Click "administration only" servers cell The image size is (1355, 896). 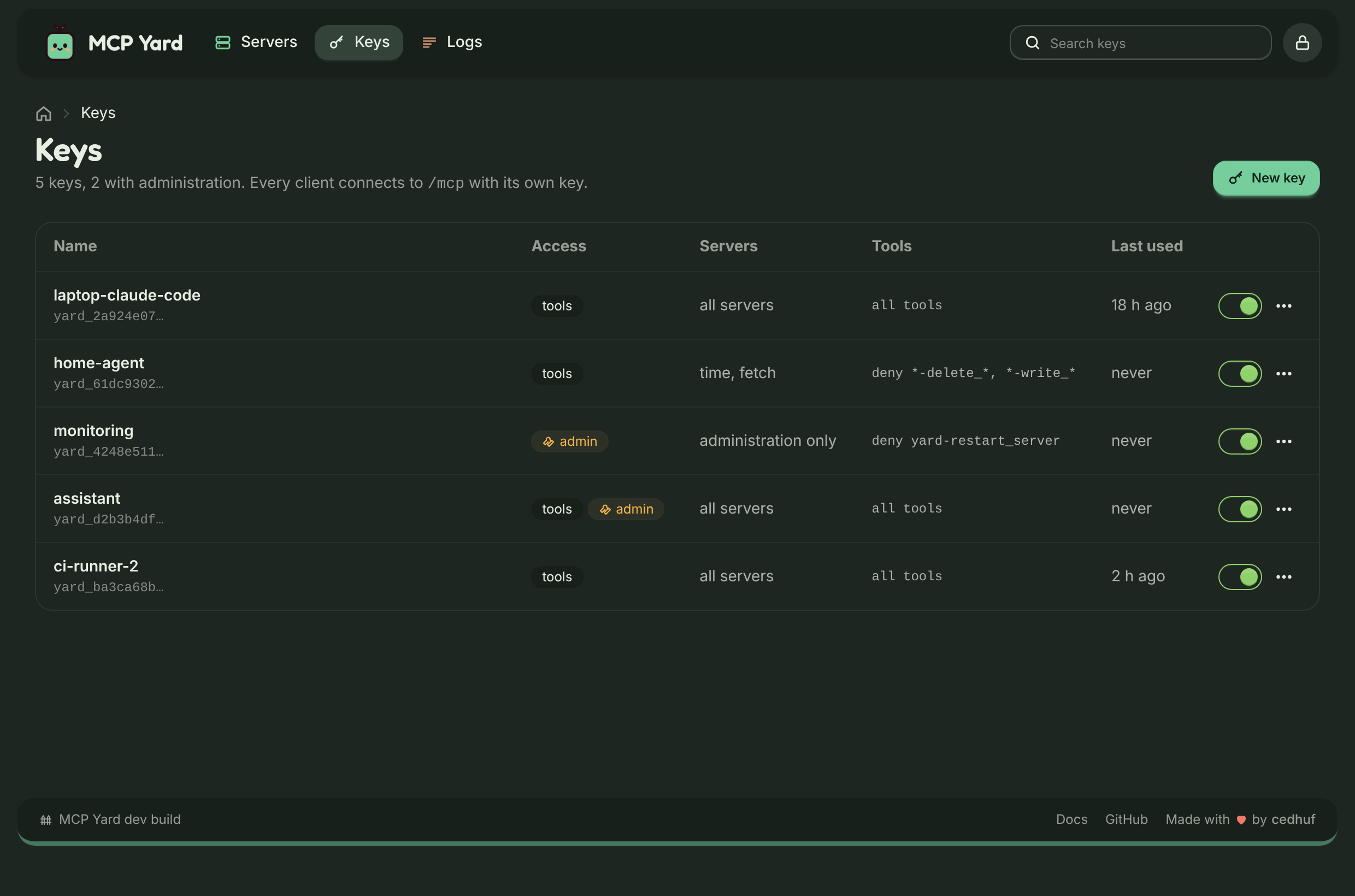pos(768,440)
